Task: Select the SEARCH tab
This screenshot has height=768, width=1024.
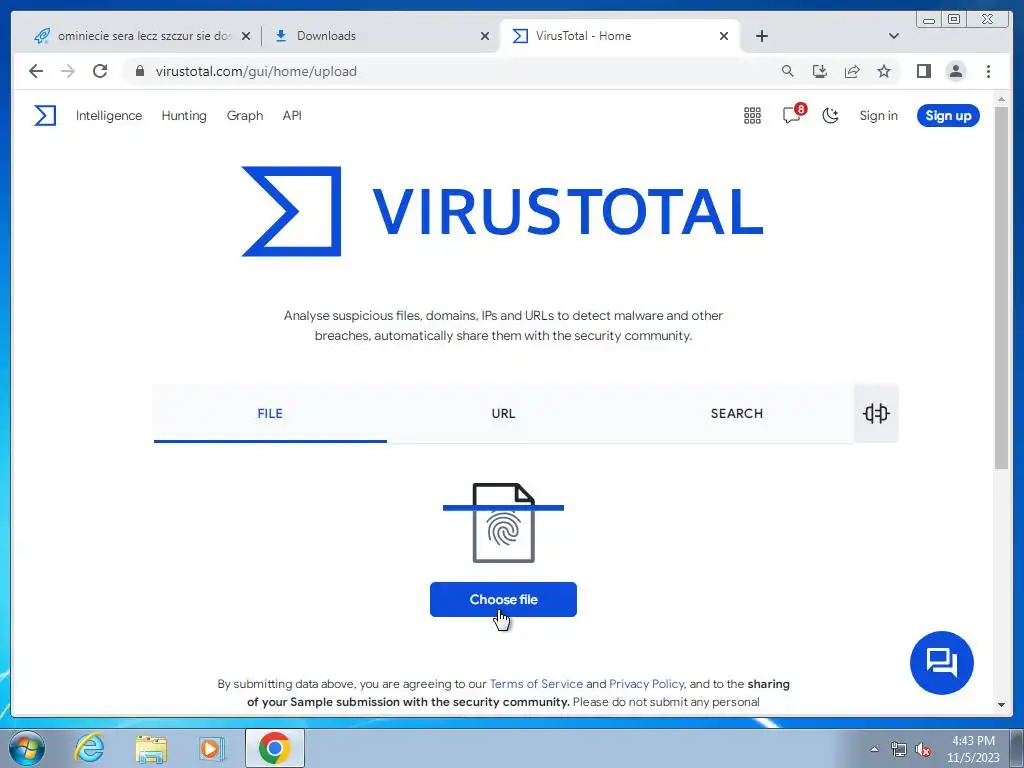Action: [x=737, y=413]
